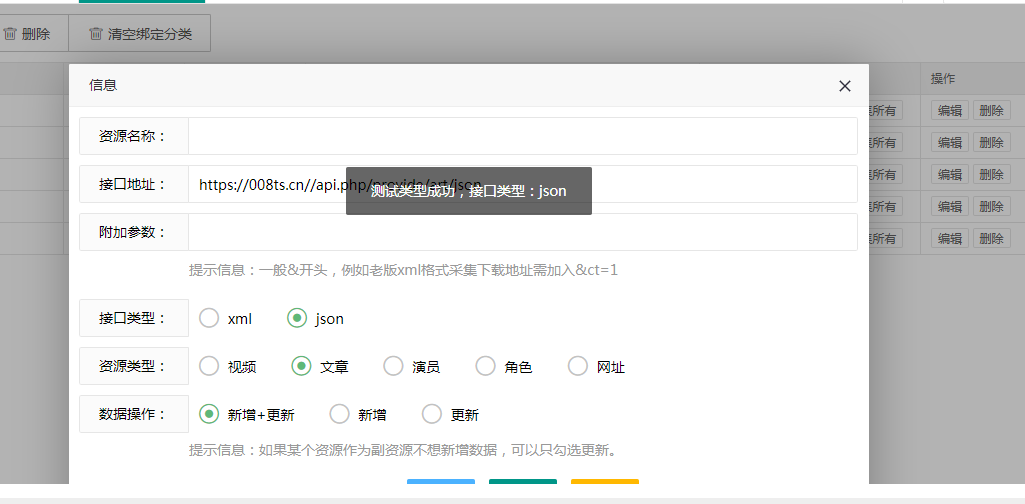
Task: Focus the 资源名称 text field
Action: 522,136
